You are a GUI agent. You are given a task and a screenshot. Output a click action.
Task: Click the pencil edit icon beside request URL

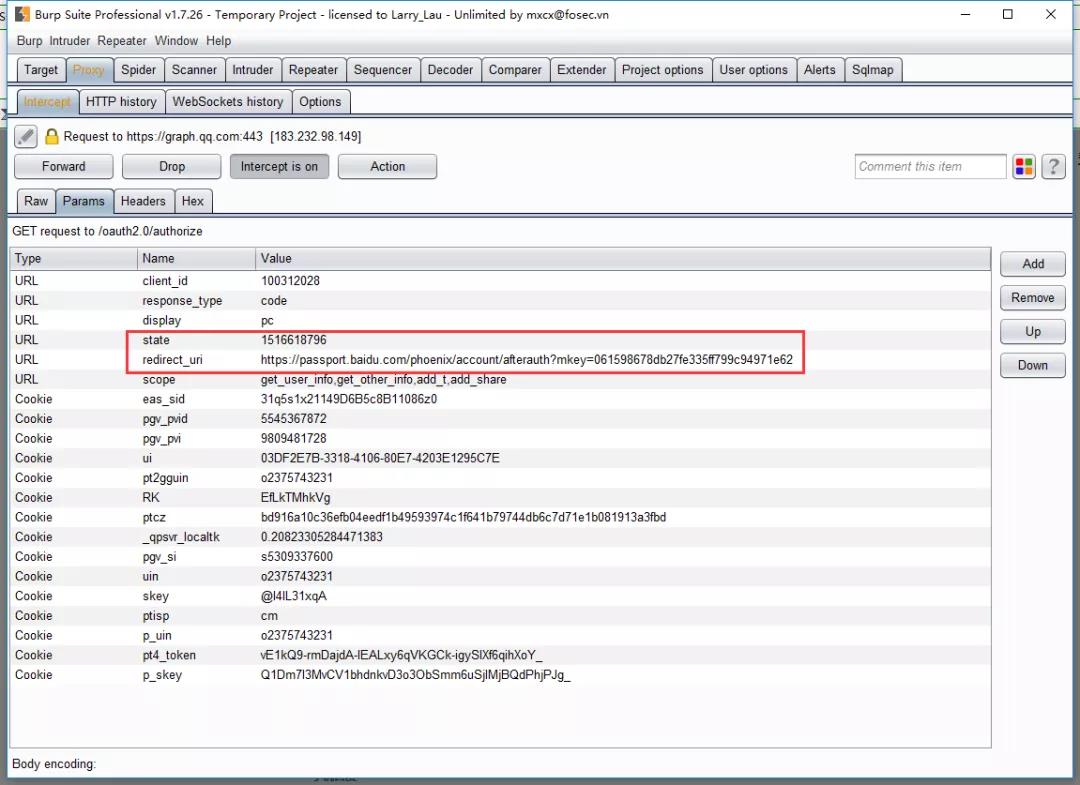[x=25, y=136]
